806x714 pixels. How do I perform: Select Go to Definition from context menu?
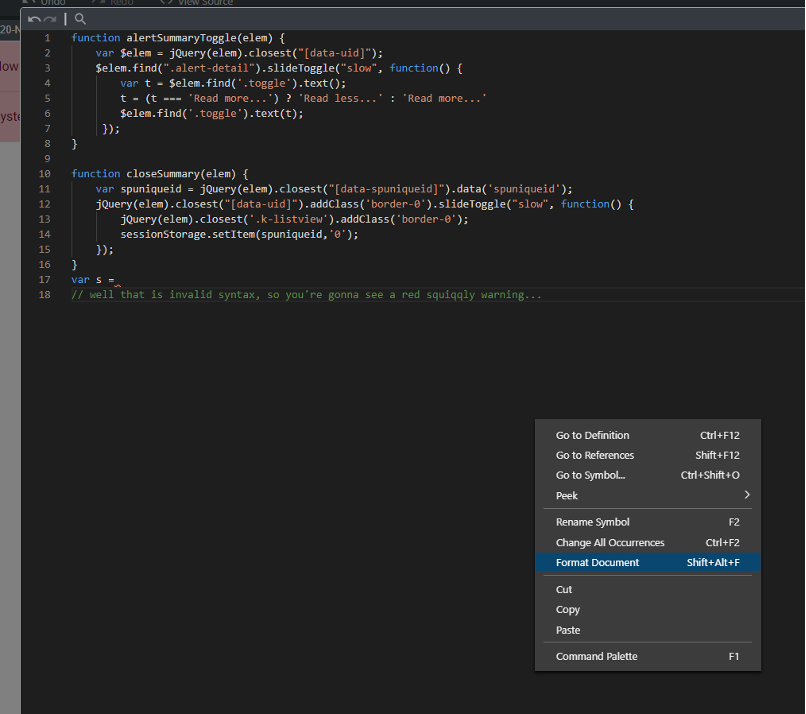[592, 435]
